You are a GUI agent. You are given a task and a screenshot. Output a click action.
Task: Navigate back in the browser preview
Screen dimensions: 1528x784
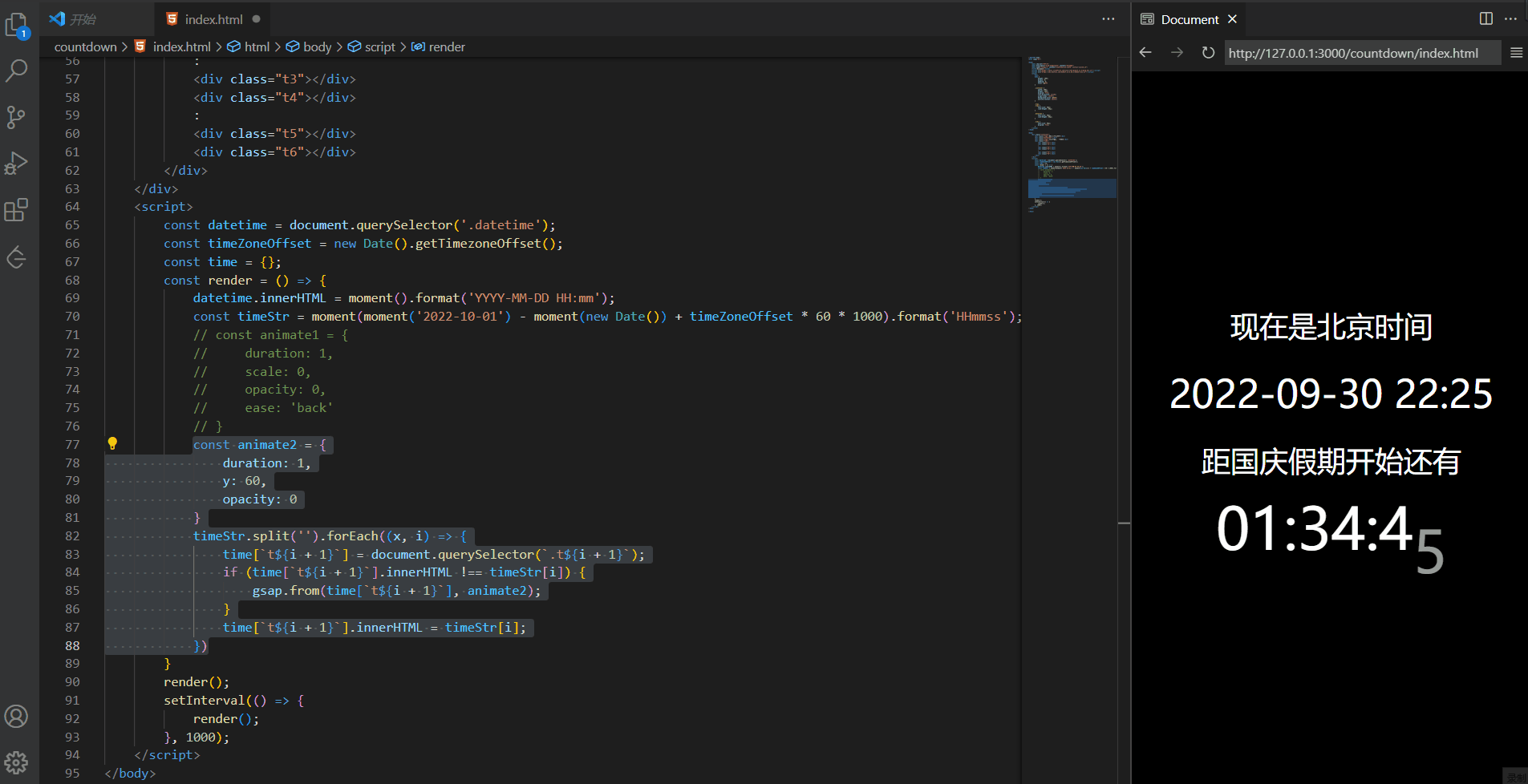point(1145,53)
